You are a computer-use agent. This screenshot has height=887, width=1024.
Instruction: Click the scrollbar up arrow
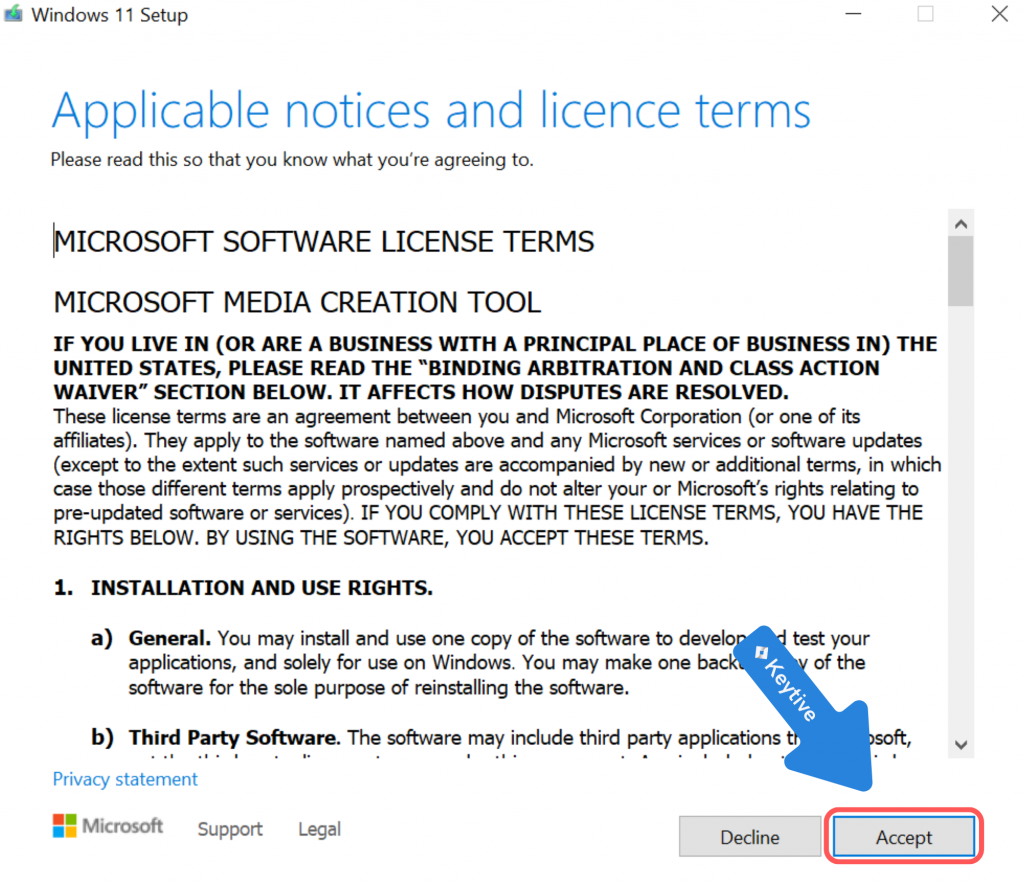click(961, 224)
